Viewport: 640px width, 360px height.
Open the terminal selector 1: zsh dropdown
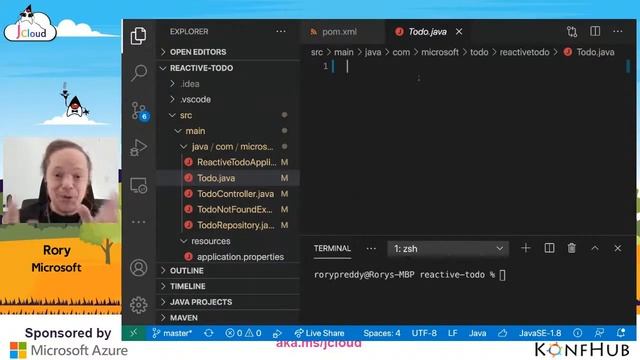pyautogui.click(x=448, y=249)
